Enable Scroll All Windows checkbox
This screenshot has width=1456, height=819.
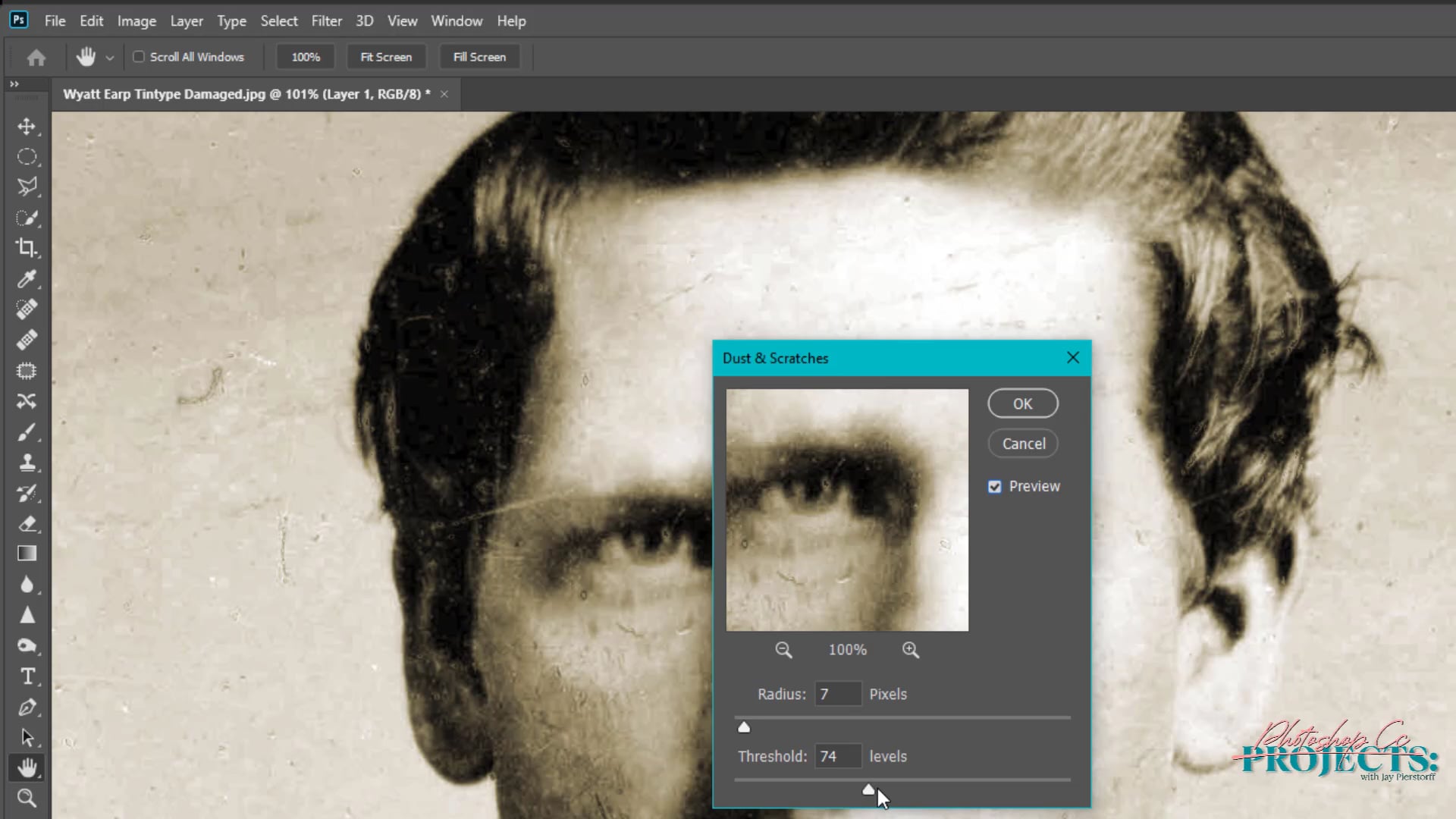click(x=139, y=57)
